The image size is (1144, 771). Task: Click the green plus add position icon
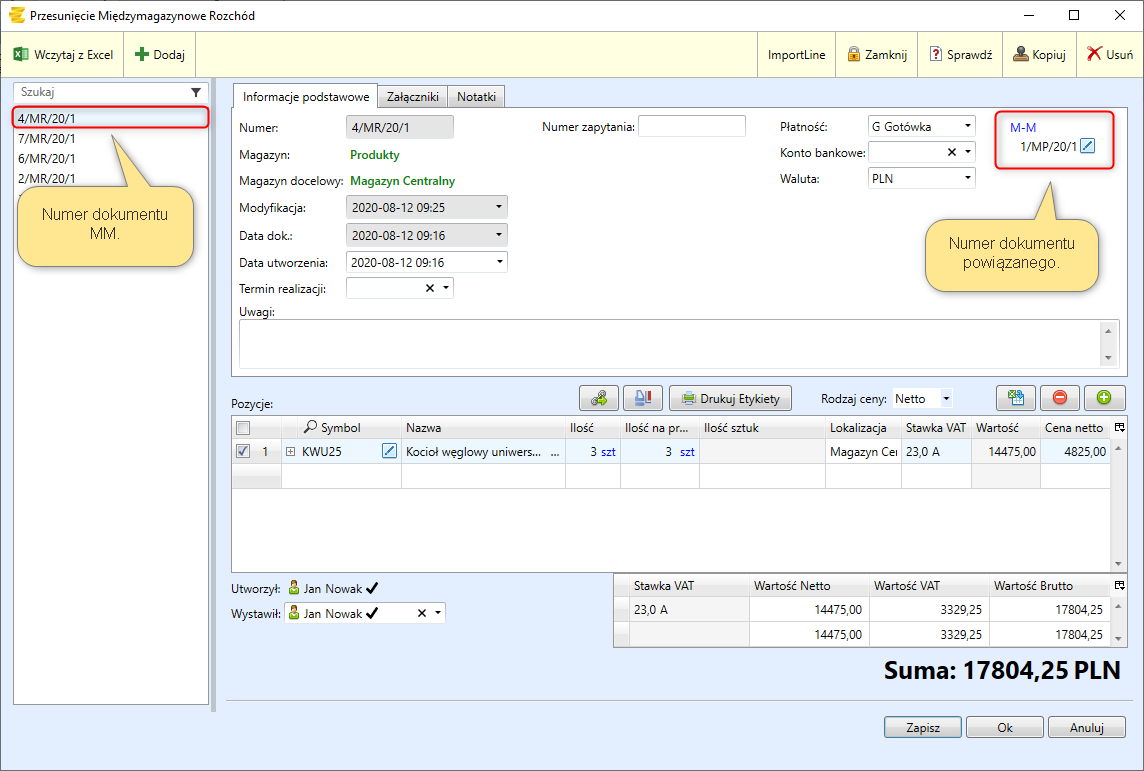point(1104,398)
